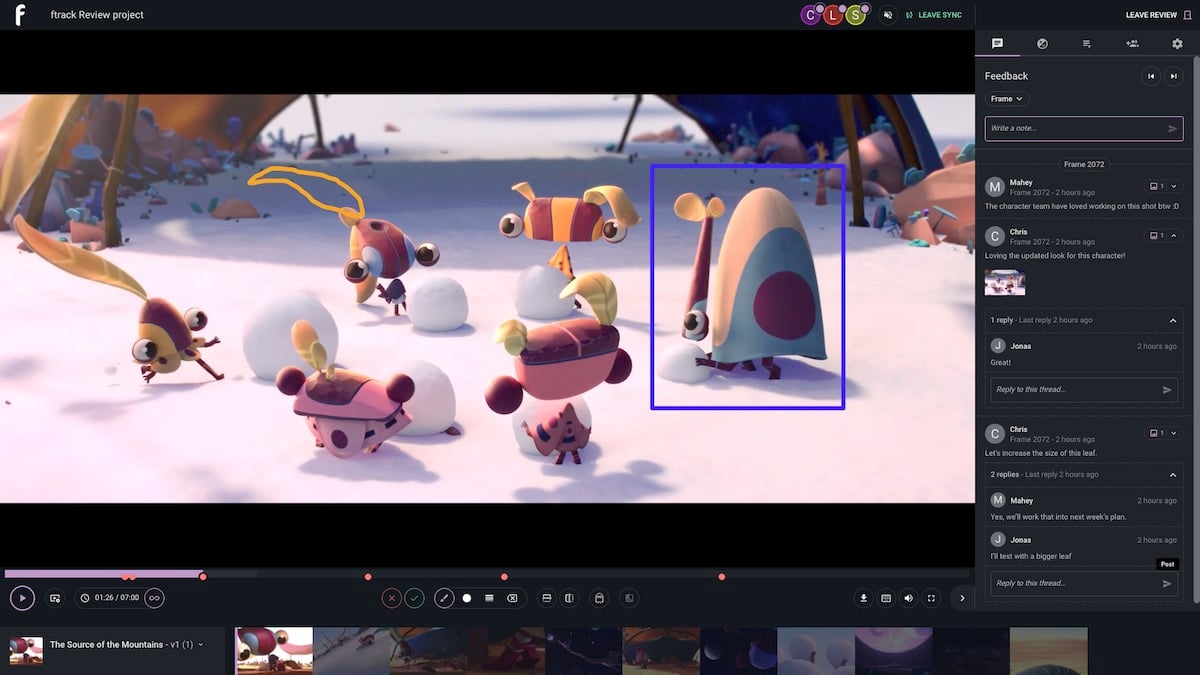1200x675 pixels.
Task: Open participant C's avatar
Action: 811,15
